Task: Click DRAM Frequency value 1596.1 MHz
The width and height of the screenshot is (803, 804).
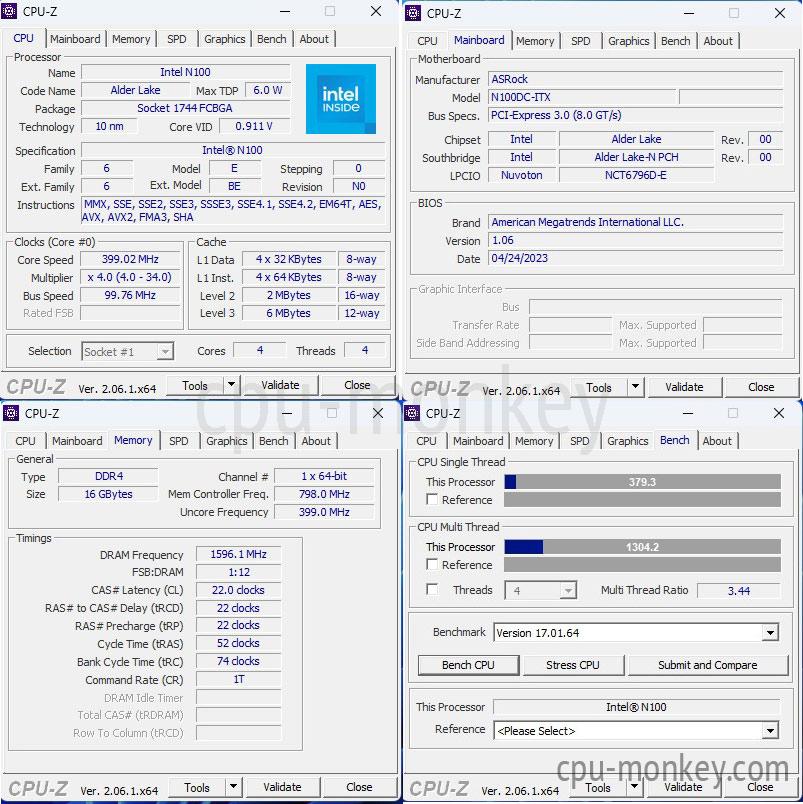Action: pos(238,554)
